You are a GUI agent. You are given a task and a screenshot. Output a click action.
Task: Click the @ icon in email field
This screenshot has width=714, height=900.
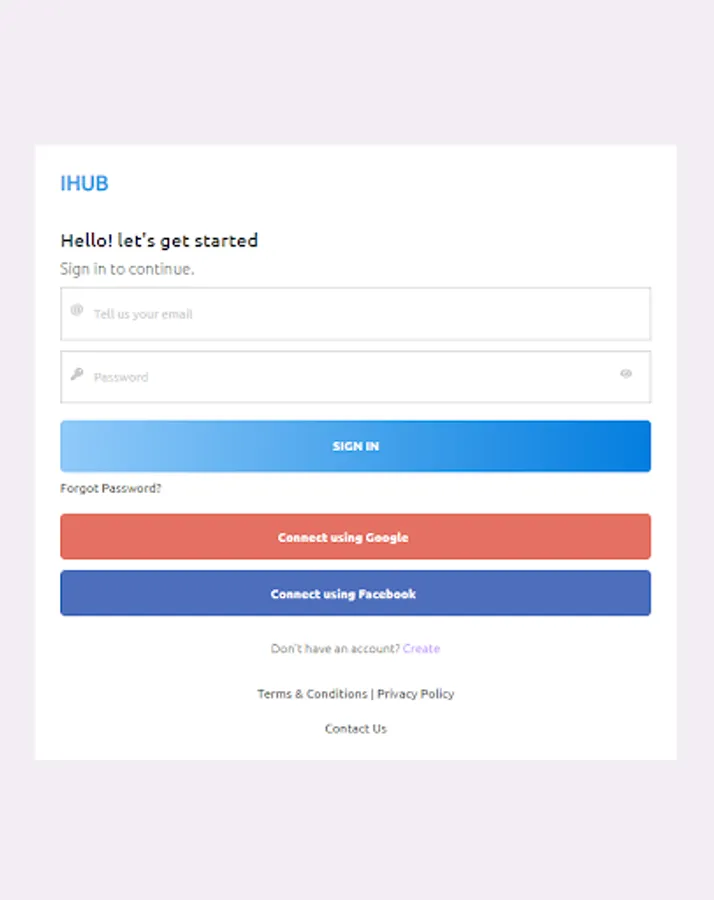click(x=77, y=310)
